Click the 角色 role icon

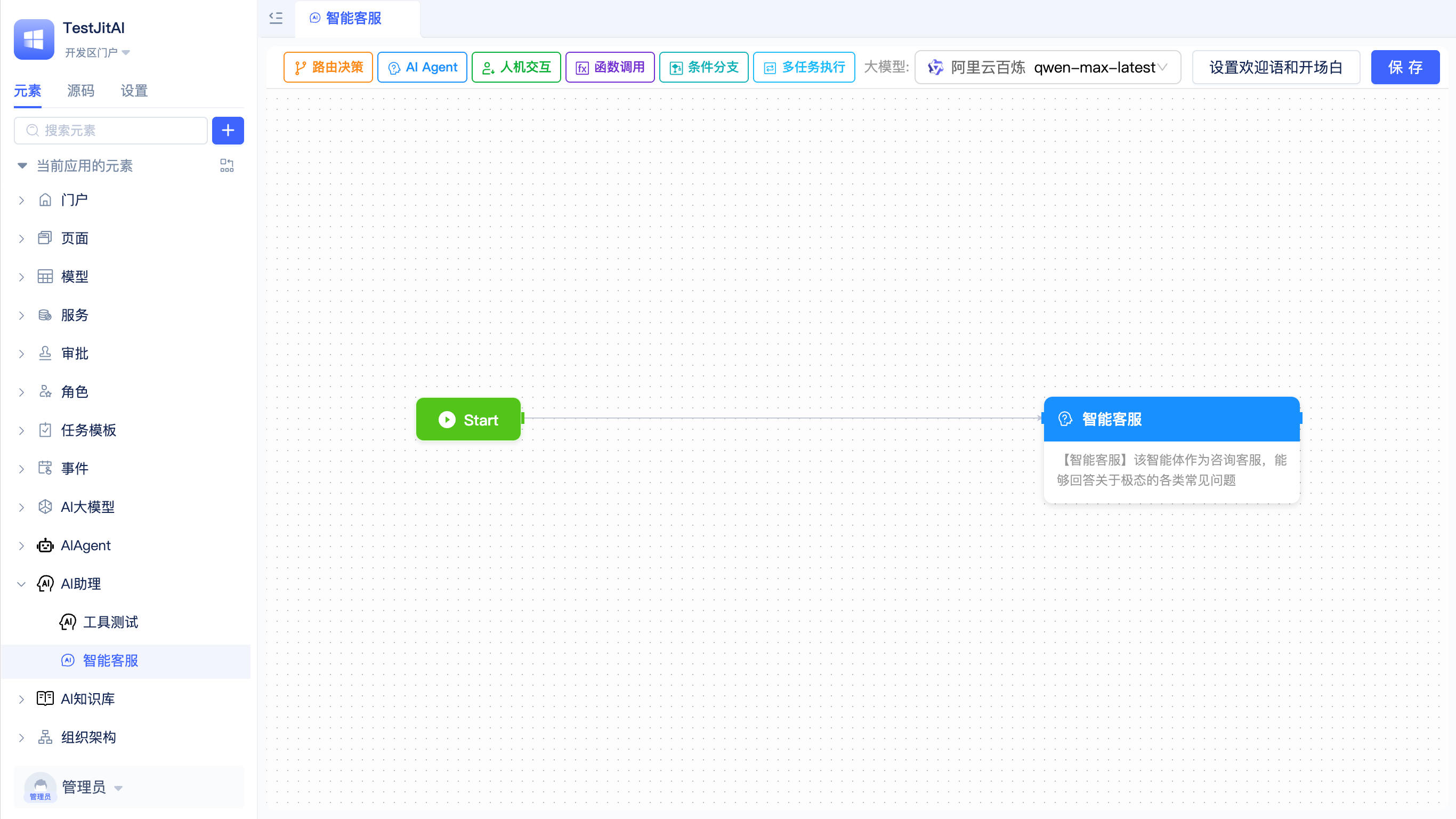[45, 391]
